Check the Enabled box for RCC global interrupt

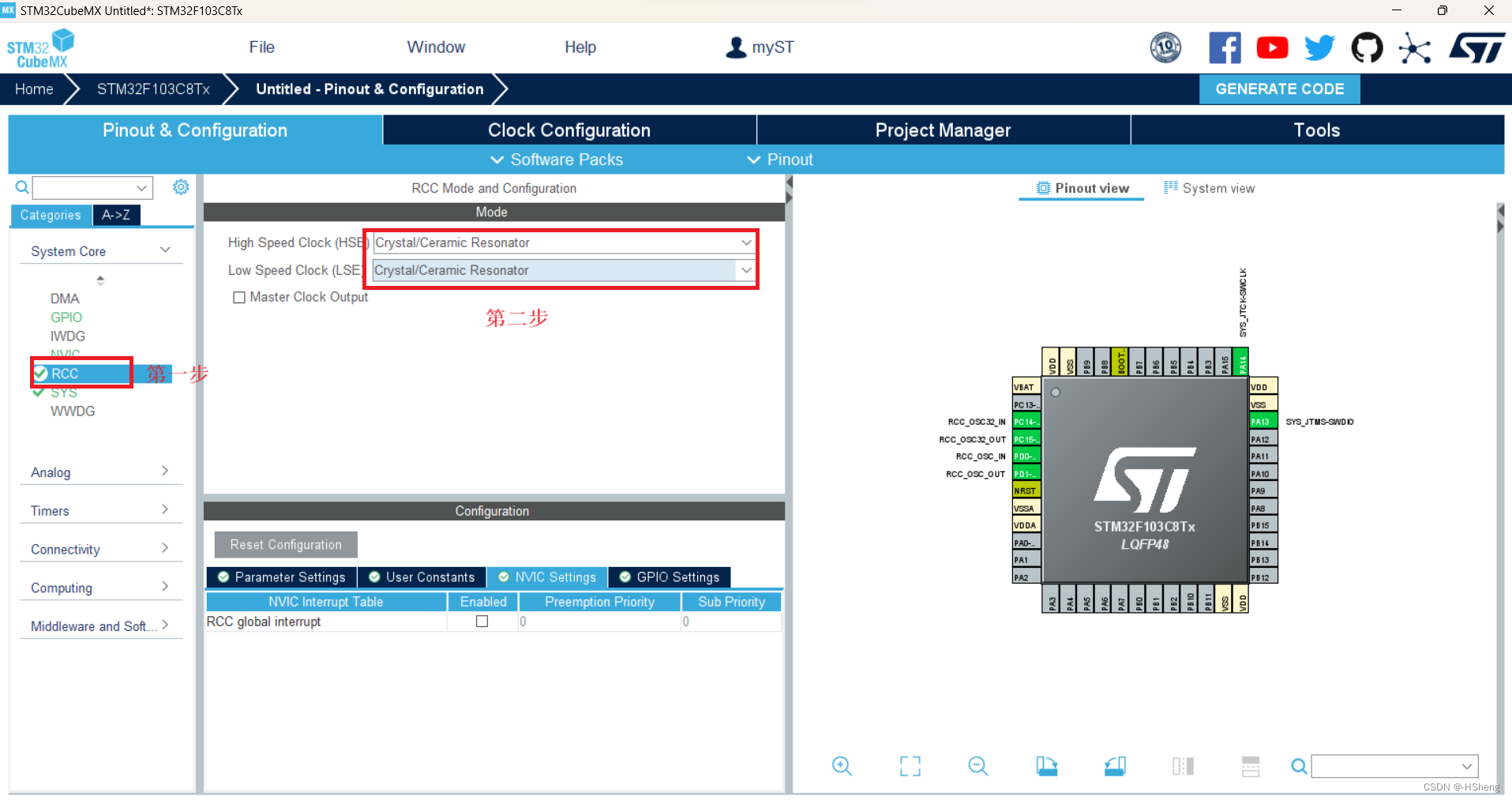click(x=482, y=622)
